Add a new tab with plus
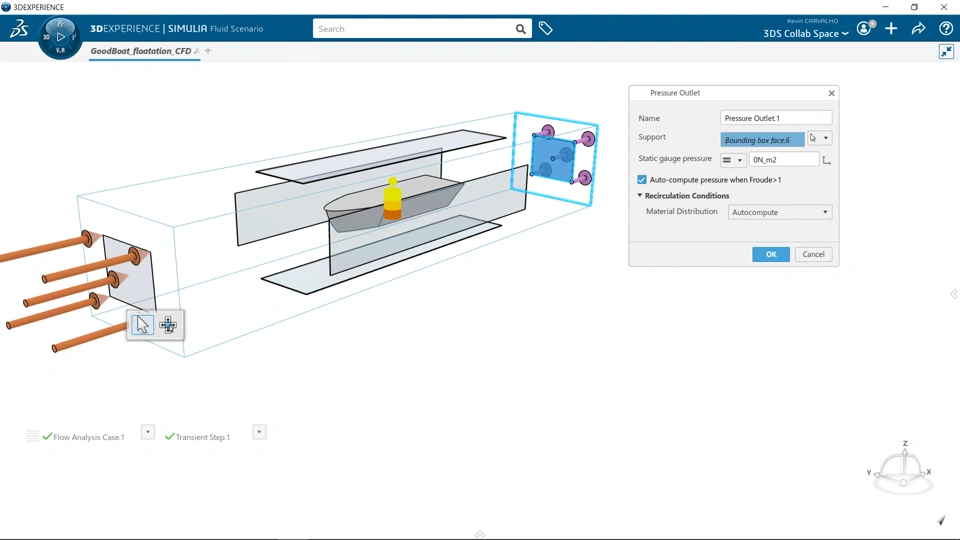Viewport: 960px width, 540px height. pyautogui.click(x=208, y=51)
